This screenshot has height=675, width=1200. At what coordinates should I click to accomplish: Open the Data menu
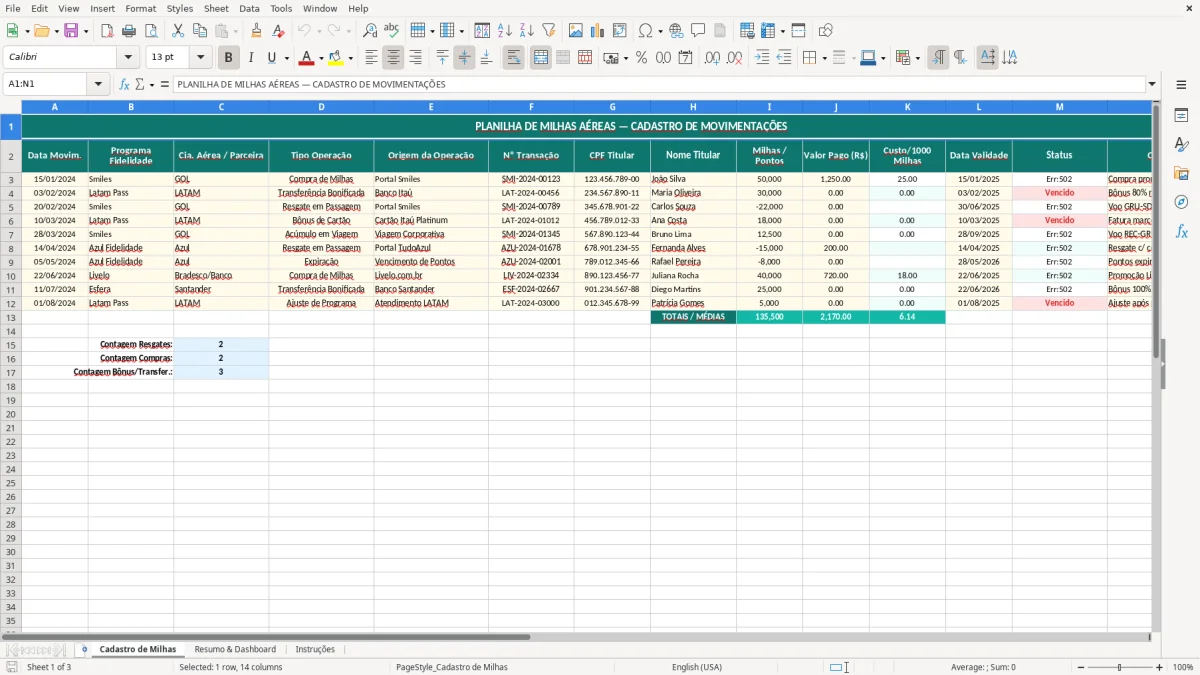249,8
